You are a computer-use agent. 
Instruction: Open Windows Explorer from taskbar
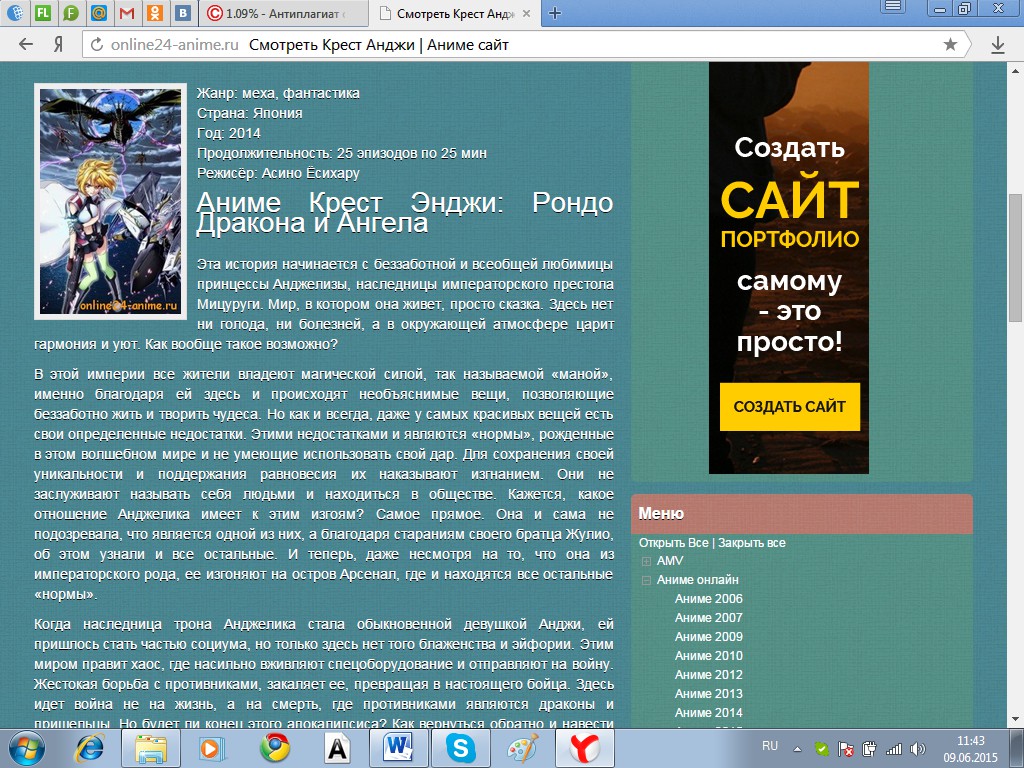[151, 748]
